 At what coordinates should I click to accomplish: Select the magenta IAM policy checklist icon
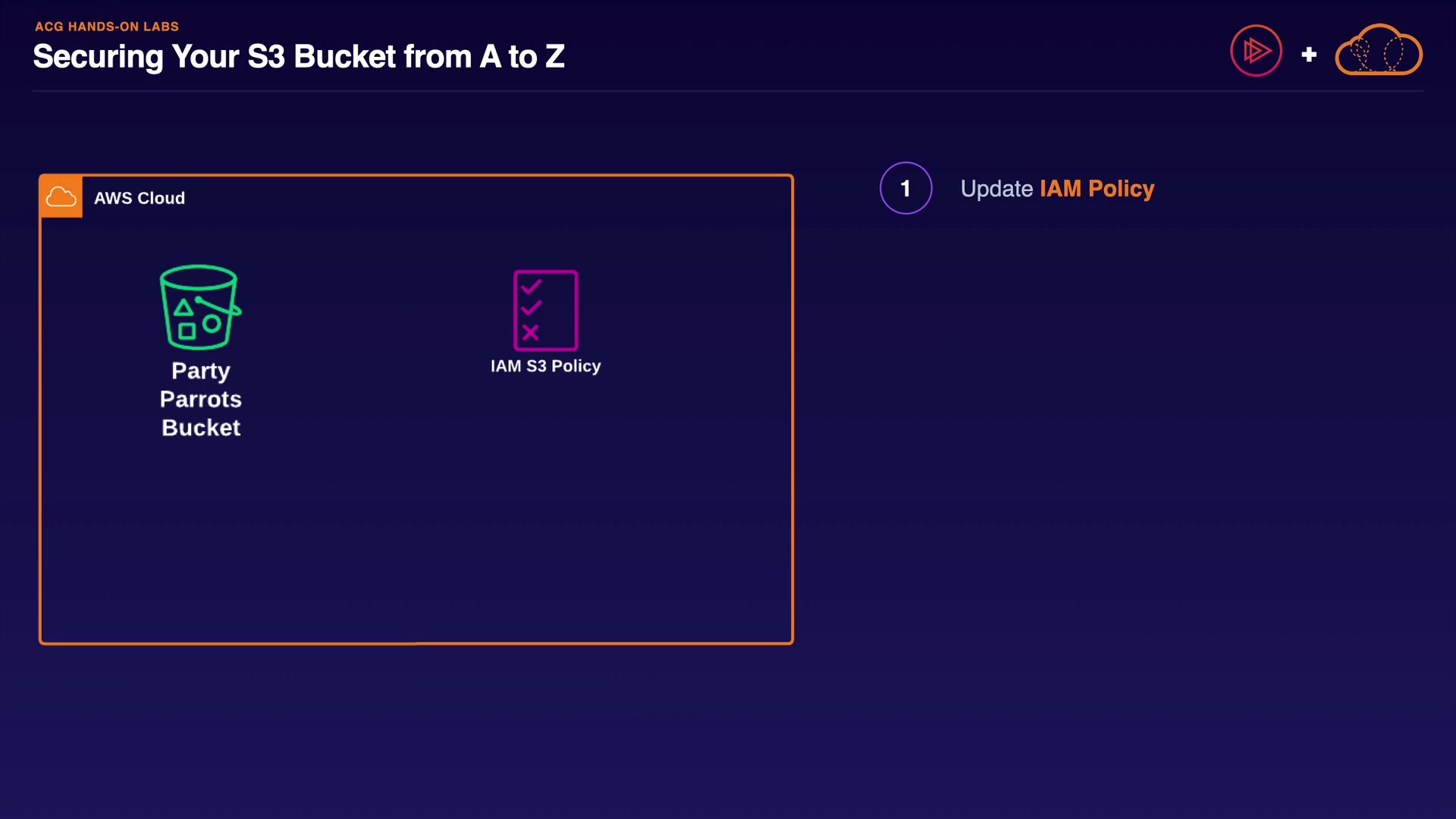point(545,309)
